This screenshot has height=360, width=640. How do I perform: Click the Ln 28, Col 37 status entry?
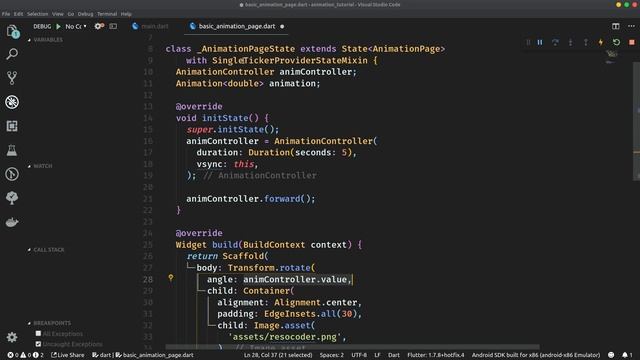tap(278, 355)
